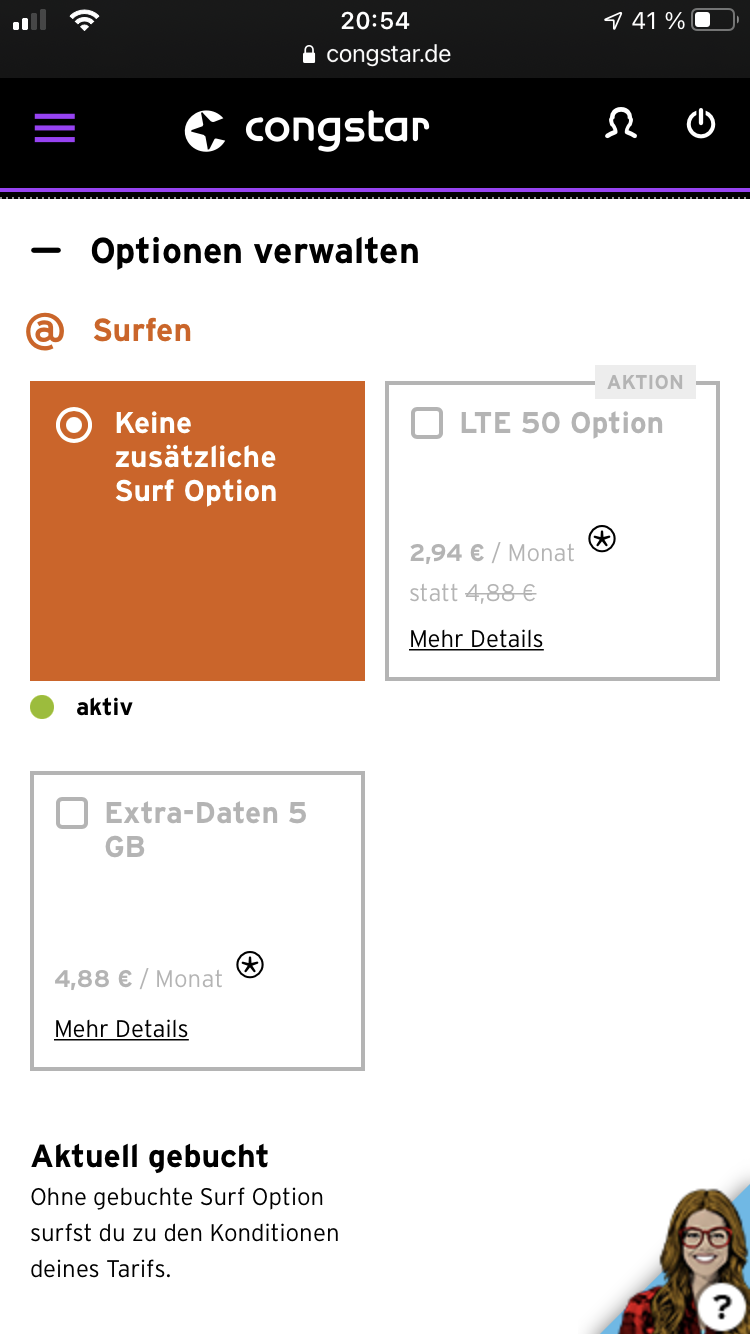
Task: Tap the Surfen category heading
Action: click(x=142, y=331)
